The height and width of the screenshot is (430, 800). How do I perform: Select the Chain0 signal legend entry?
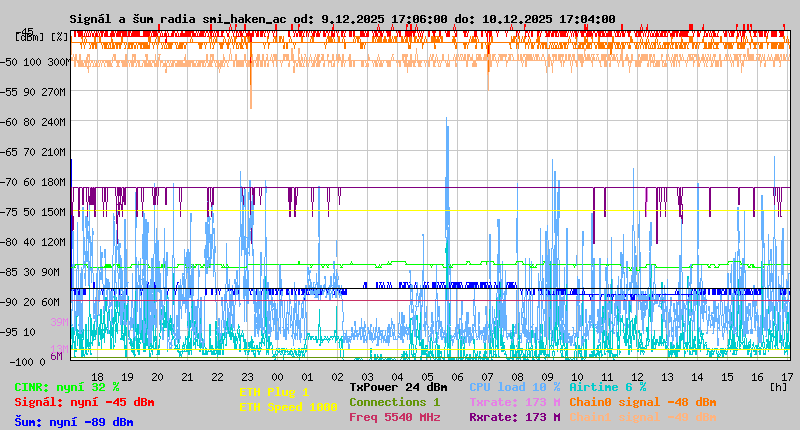pyautogui.click(x=642, y=402)
